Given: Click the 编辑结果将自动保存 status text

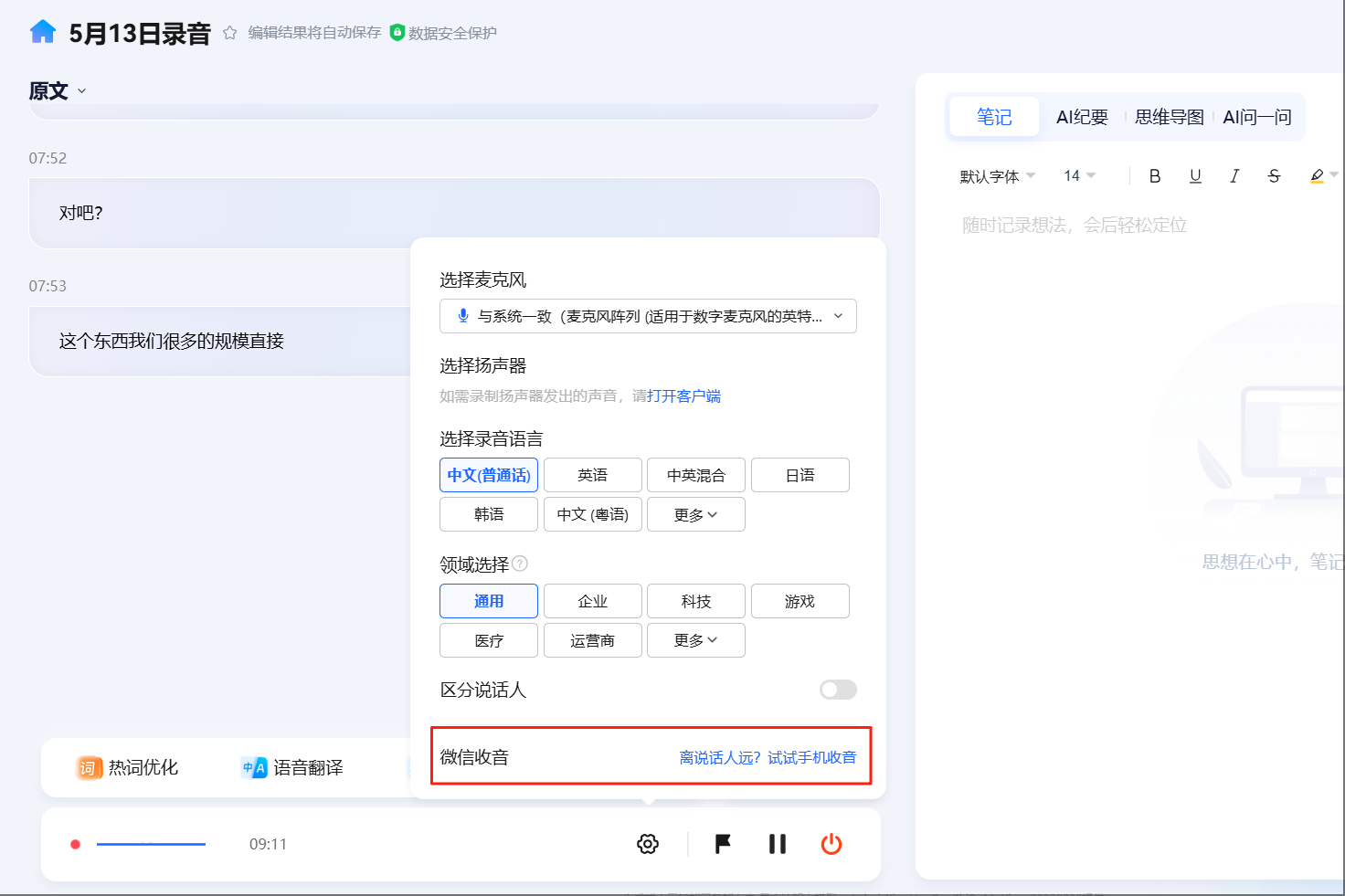Looking at the screenshot, I should pos(314,33).
